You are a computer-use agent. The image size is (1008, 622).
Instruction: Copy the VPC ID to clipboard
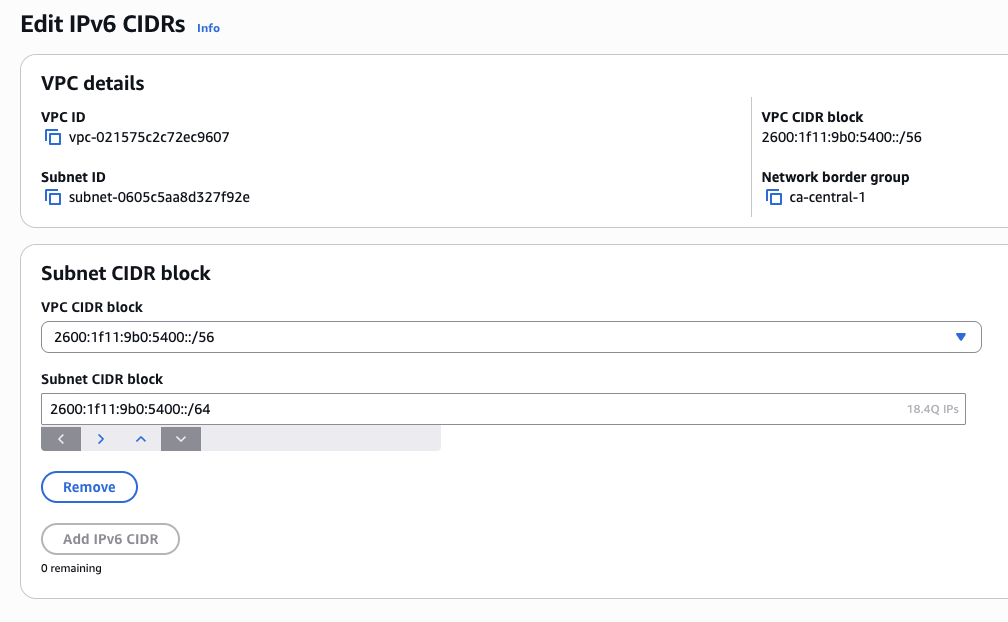click(53, 138)
